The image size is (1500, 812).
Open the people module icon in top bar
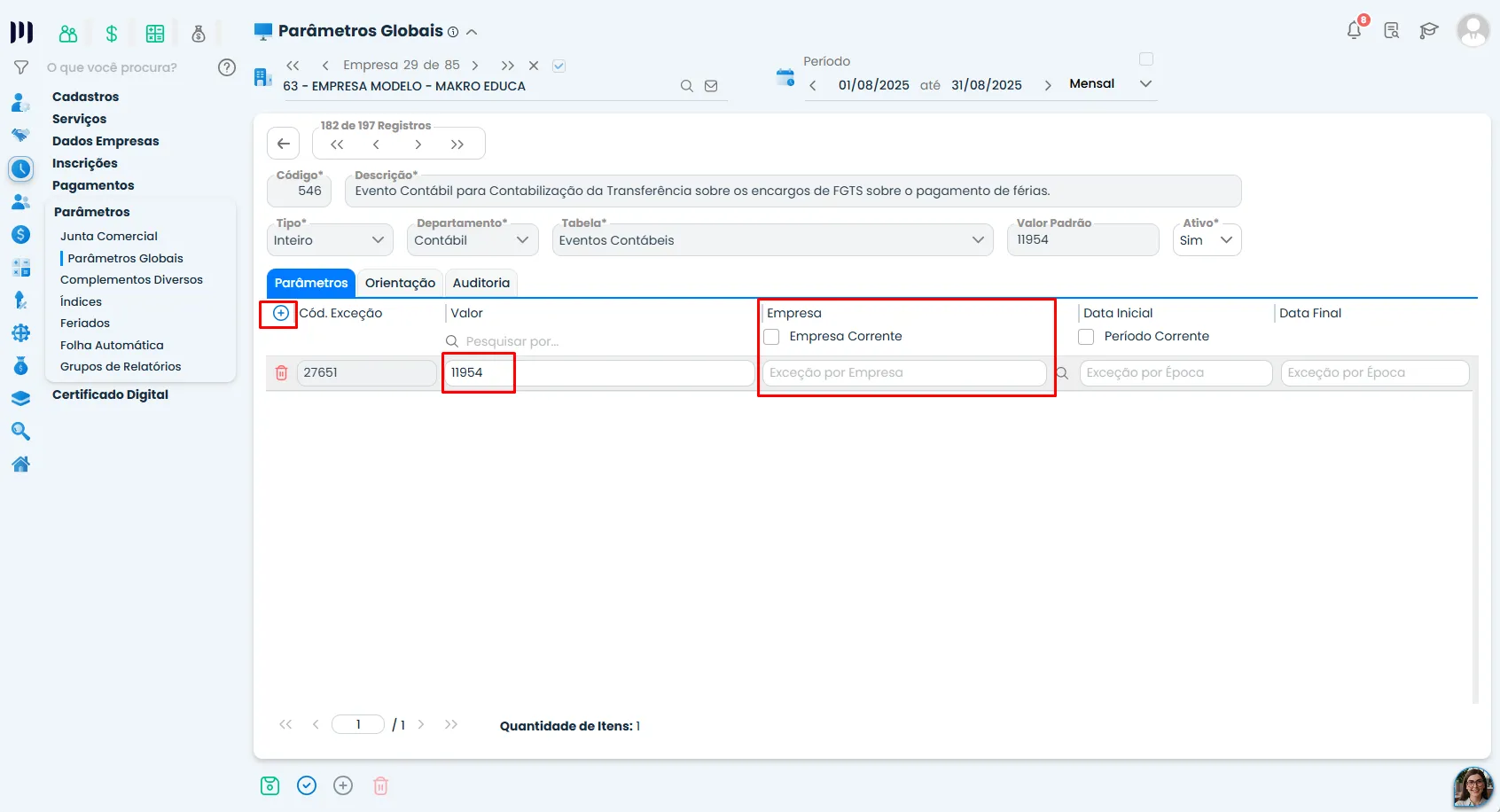tap(68, 34)
